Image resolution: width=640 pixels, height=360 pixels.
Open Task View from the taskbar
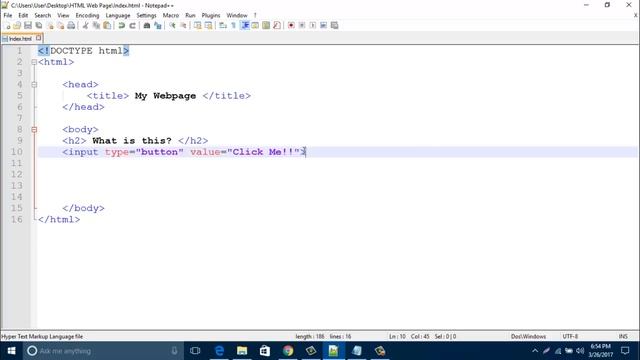point(195,351)
